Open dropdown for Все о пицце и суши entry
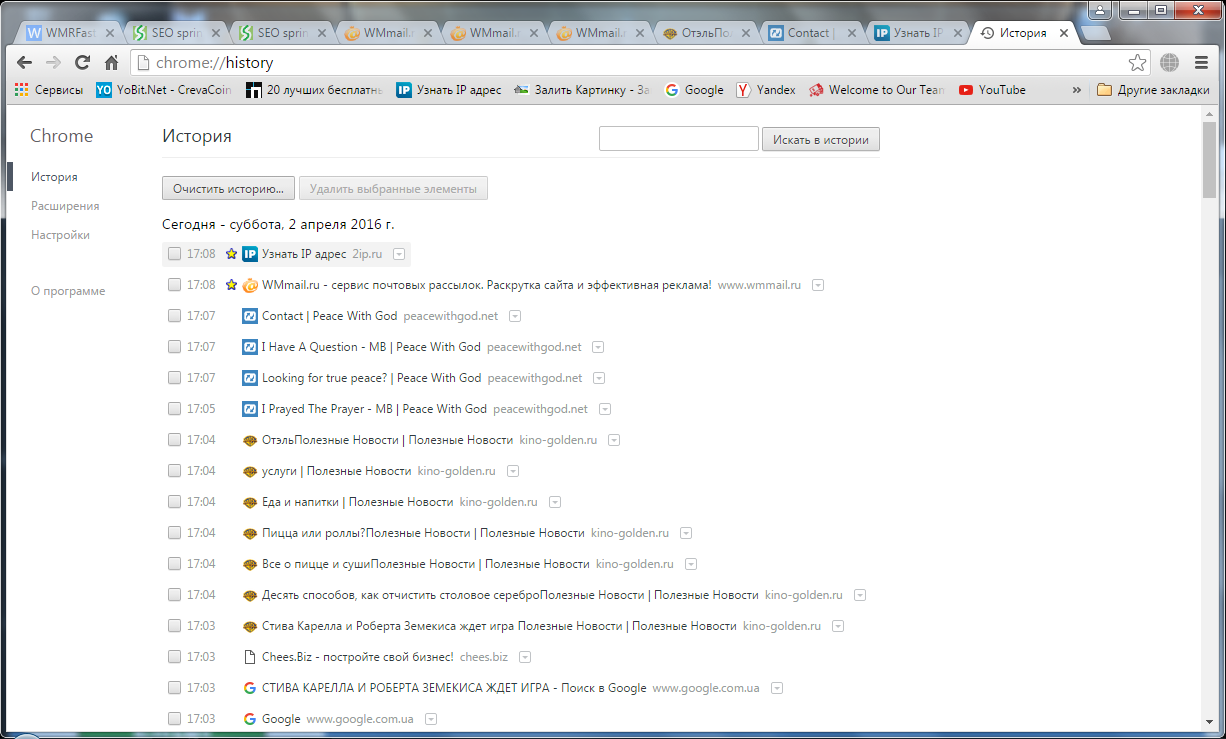This screenshot has height=739, width=1226. click(691, 565)
